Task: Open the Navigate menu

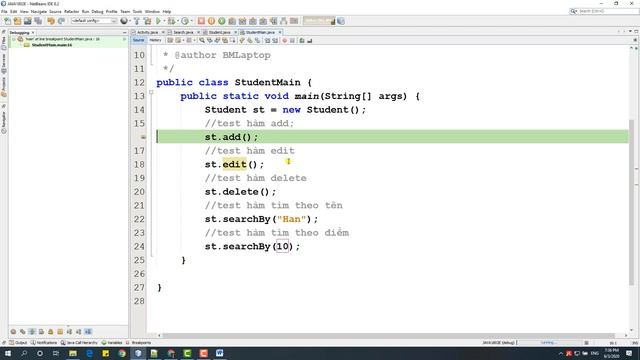Action: click(39, 11)
